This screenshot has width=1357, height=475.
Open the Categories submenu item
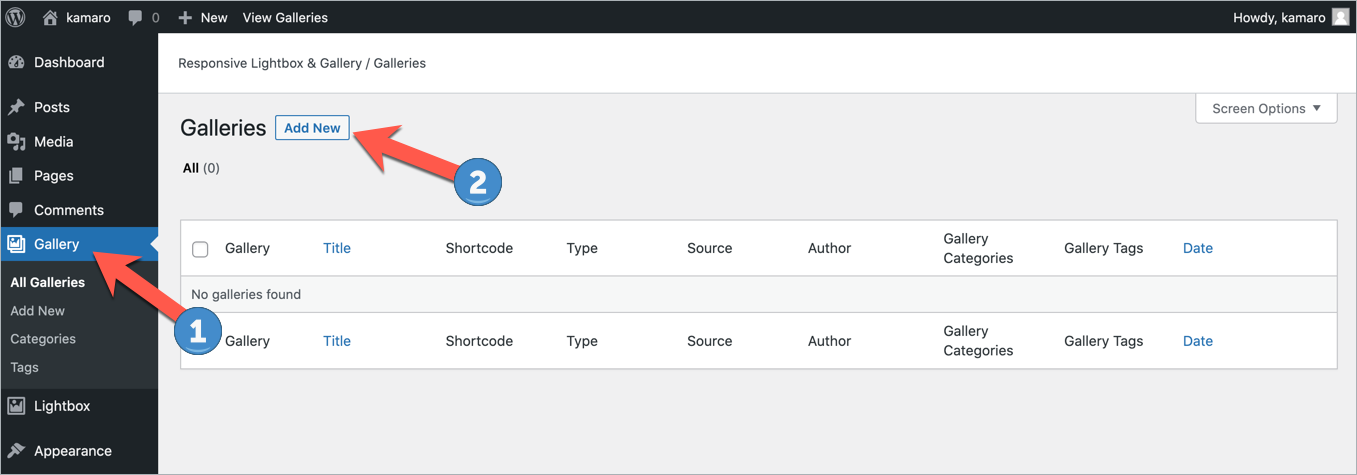(43, 339)
